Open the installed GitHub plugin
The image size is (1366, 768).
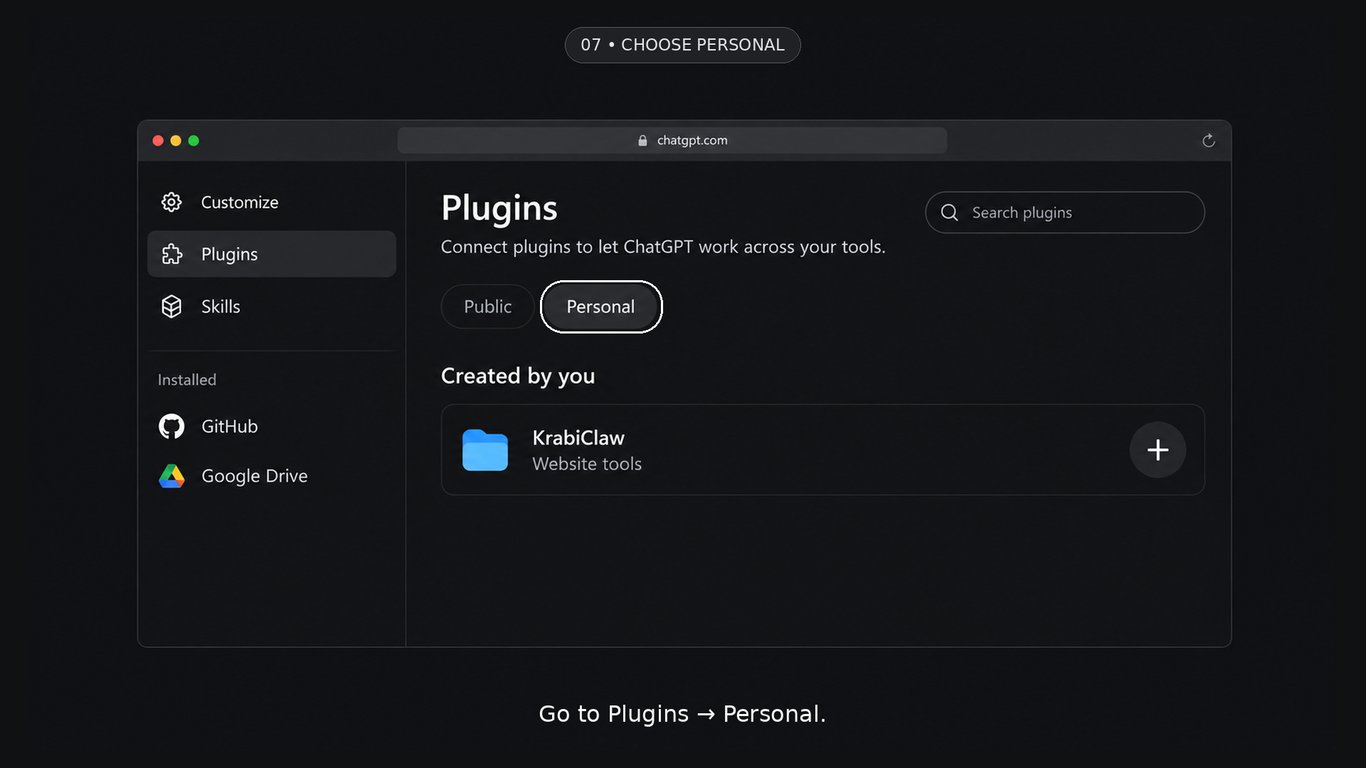272,426
